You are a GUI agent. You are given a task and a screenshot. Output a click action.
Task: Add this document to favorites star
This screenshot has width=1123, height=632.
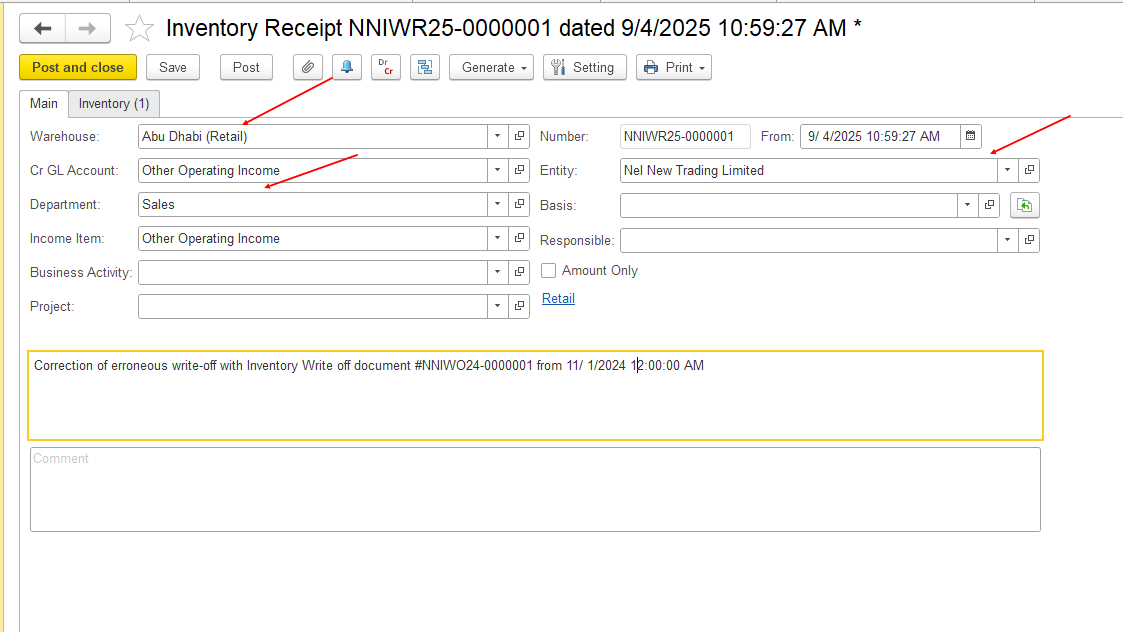coord(139,29)
